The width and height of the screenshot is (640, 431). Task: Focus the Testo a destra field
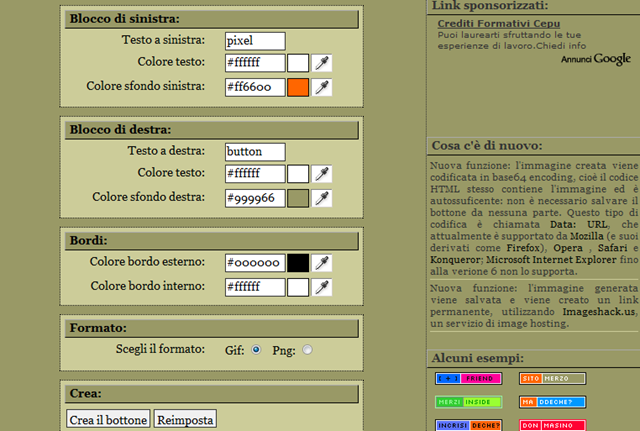255,152
